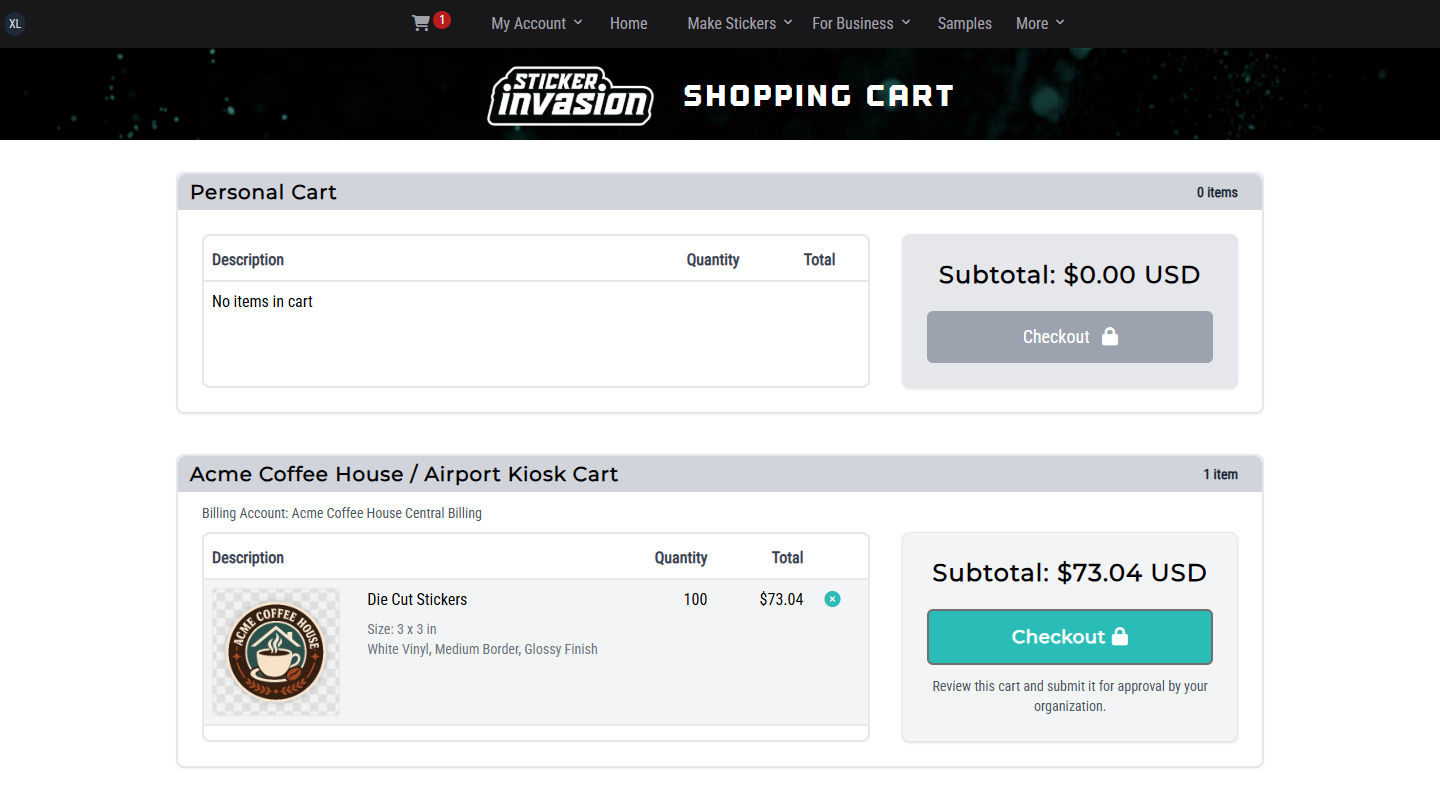Expand the More menu
This screenshot has height=797, width=1440.
pyautogui.click(x=1040, y=23)
